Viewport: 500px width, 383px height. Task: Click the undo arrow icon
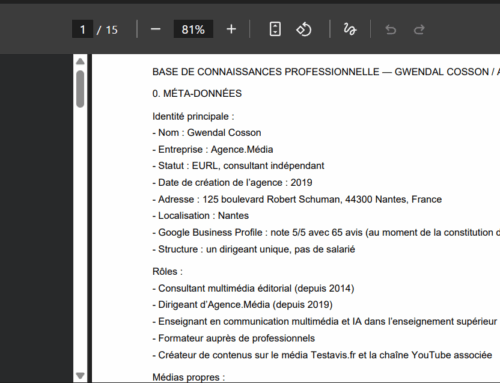click(391, 30)
